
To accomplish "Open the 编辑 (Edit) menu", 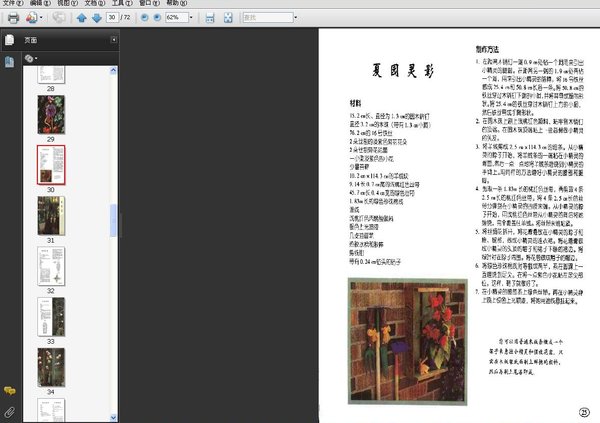I will point(40,3).
